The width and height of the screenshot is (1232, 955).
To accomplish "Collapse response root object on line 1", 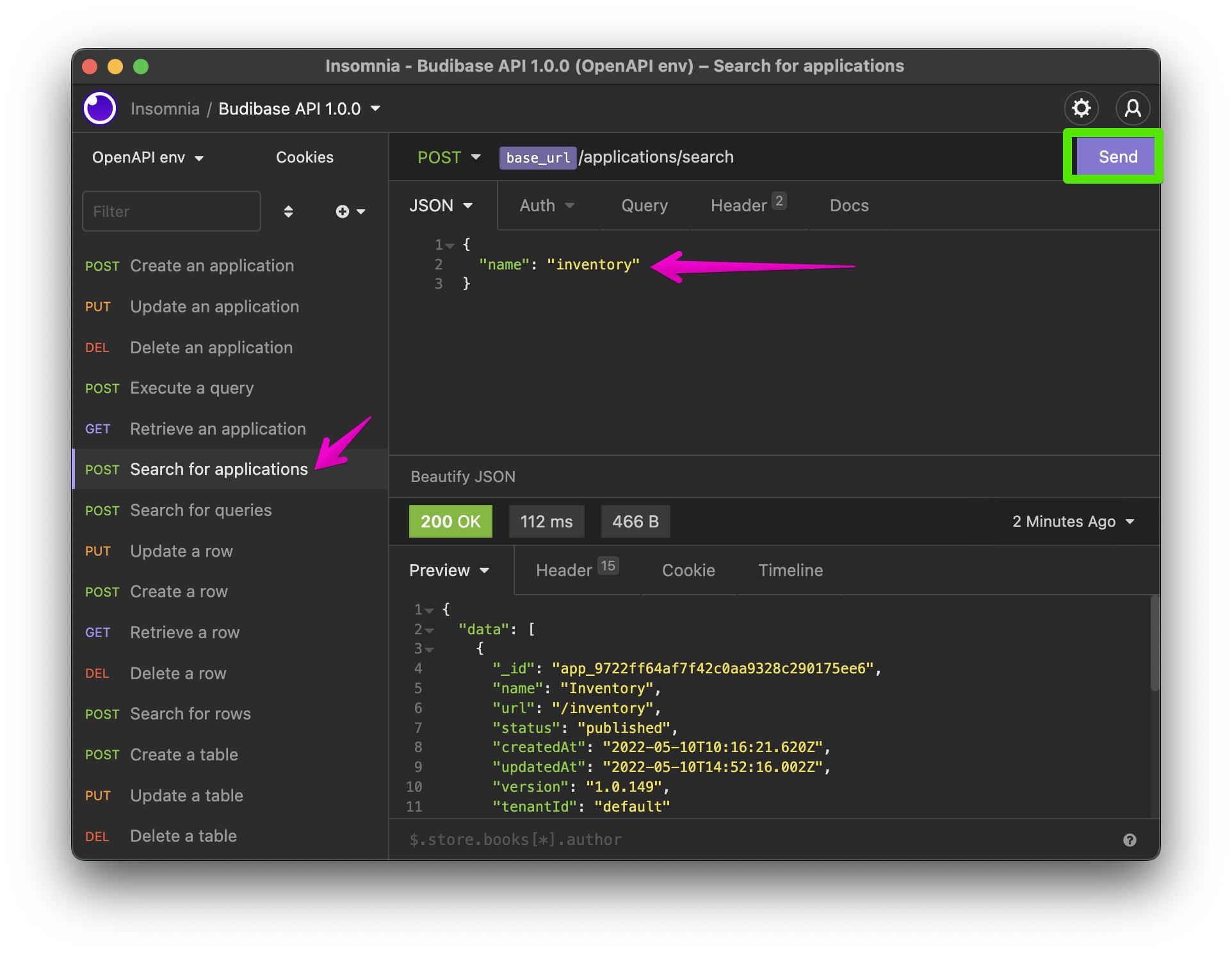I will pyautogui.click(x=429, y=611).
